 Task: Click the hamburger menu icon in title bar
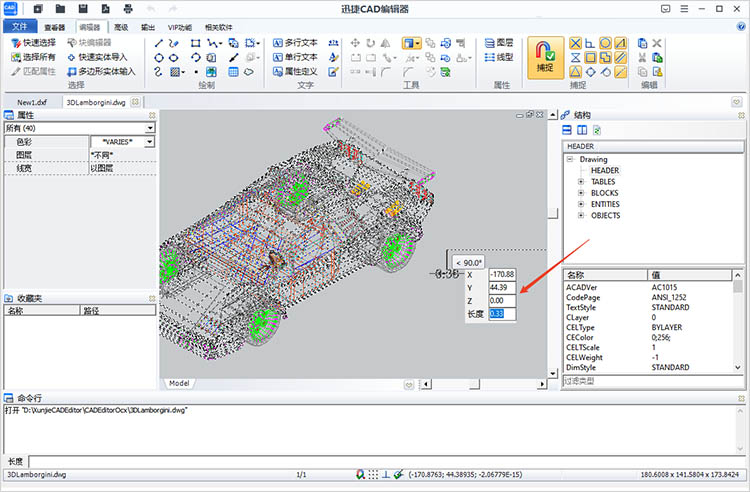tap(684, 9)
